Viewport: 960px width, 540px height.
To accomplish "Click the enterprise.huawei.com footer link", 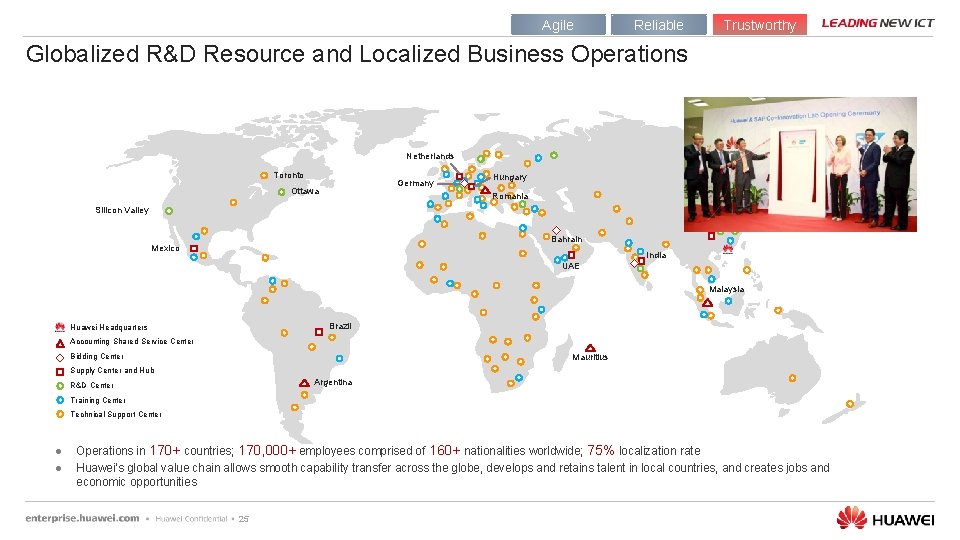I will (82, 518).
